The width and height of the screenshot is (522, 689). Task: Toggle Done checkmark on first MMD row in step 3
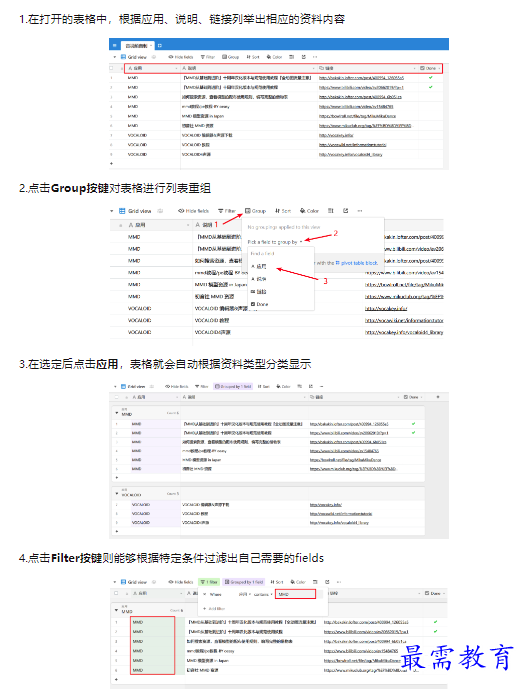click(x=413, y=424)
